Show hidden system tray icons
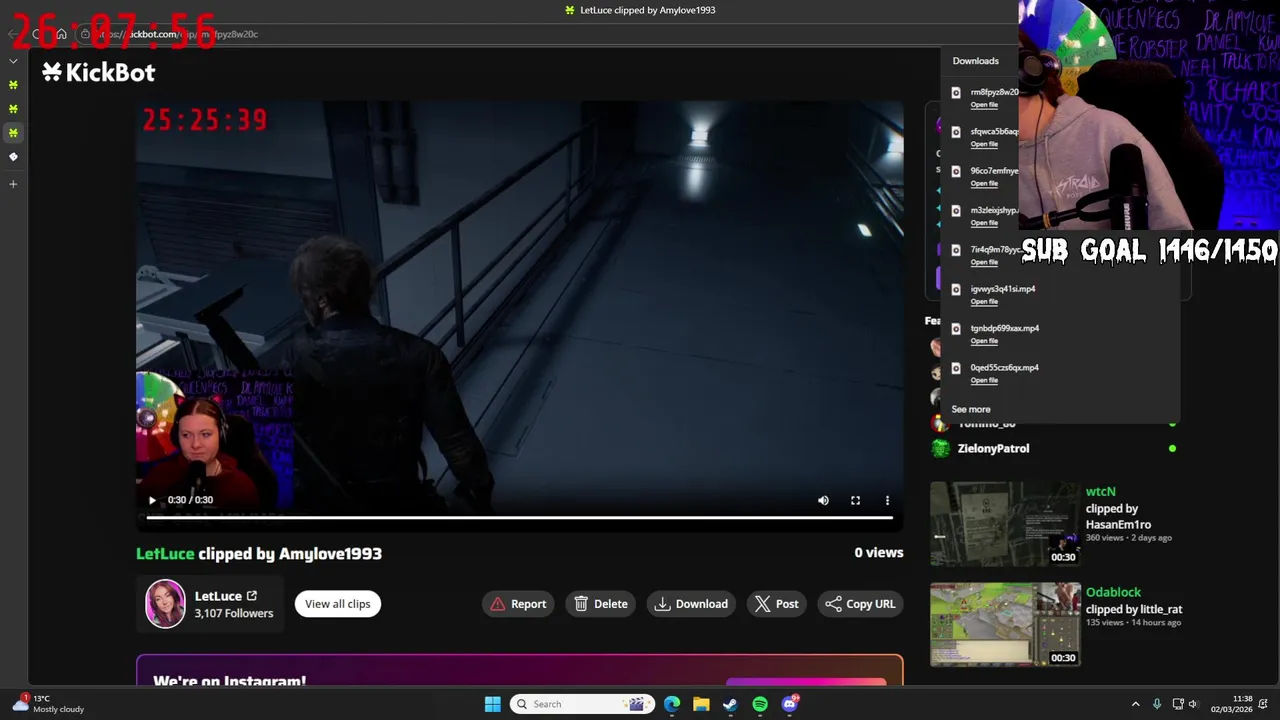This screenshot has width=1280, height=720. point(1135,704)
